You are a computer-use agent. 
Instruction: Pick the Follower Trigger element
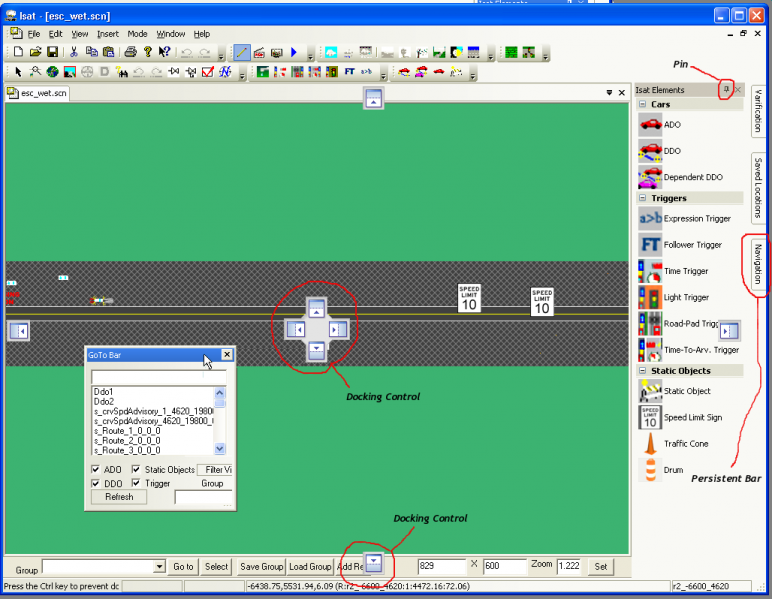680,245
